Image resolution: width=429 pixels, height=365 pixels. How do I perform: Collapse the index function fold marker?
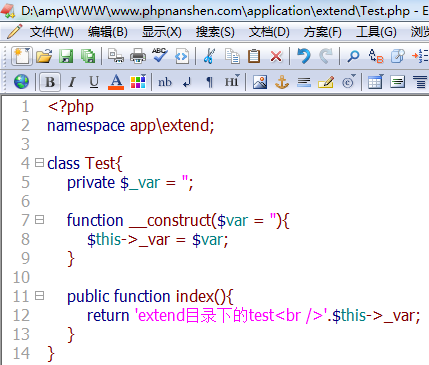(39, 296)
